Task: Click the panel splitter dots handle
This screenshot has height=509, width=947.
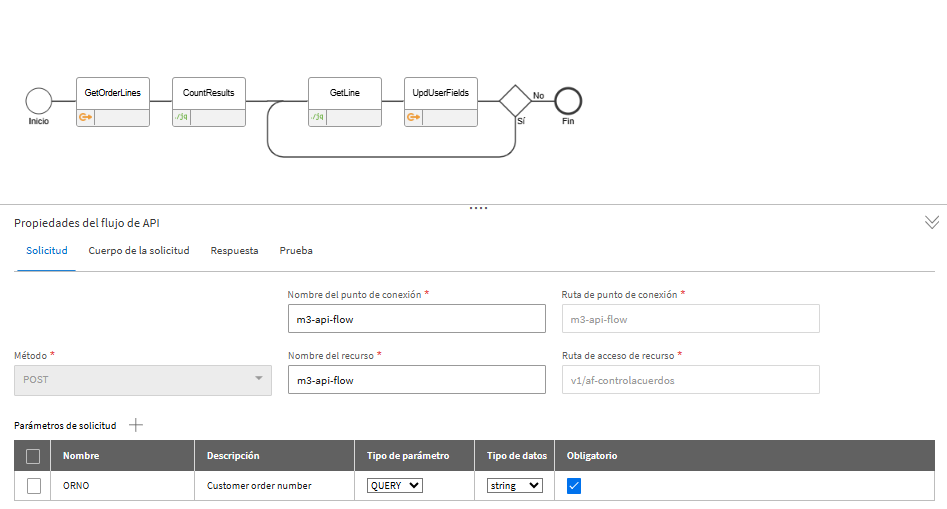Action: coord(478,208)
